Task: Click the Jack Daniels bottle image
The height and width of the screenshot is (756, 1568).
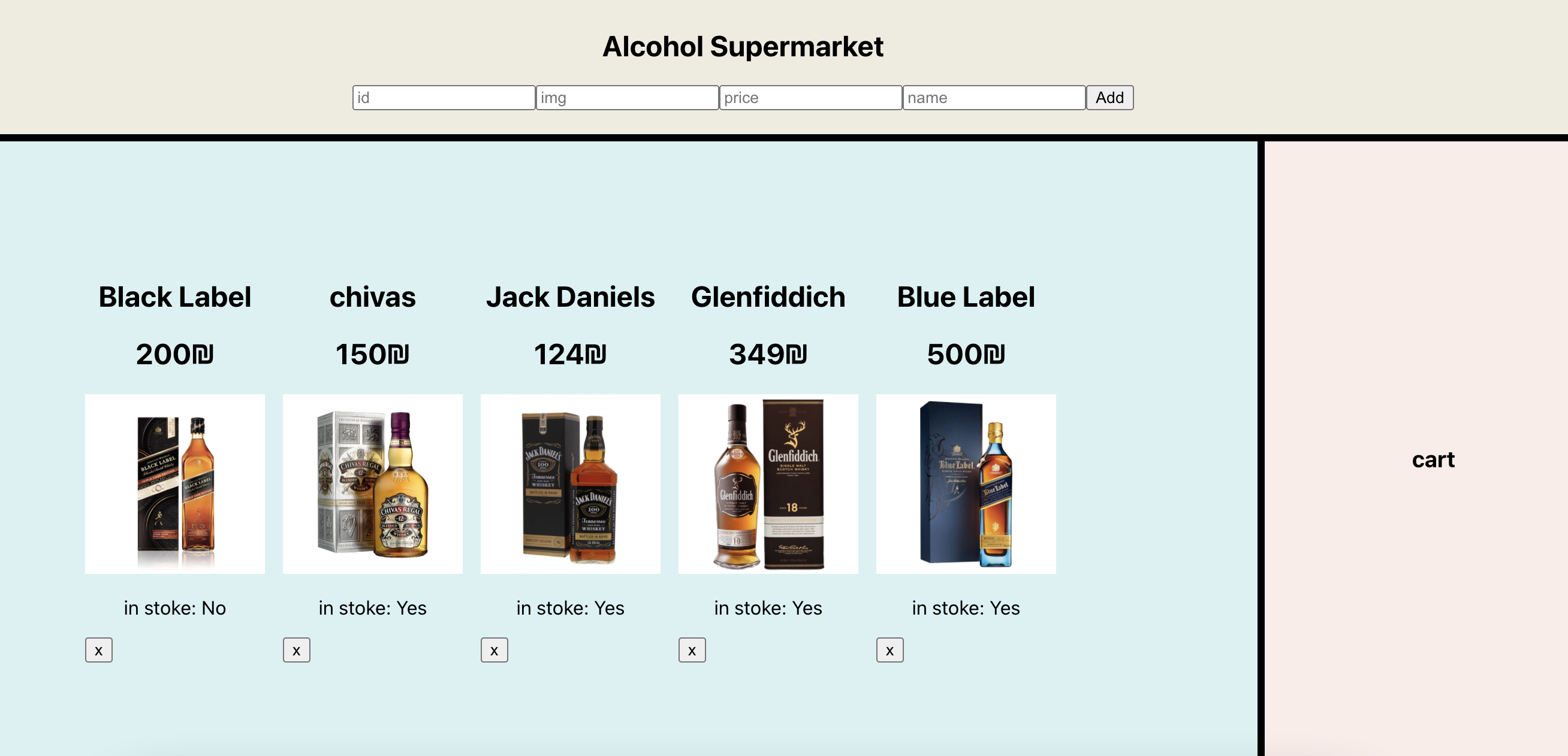Action: click(571, 483)
